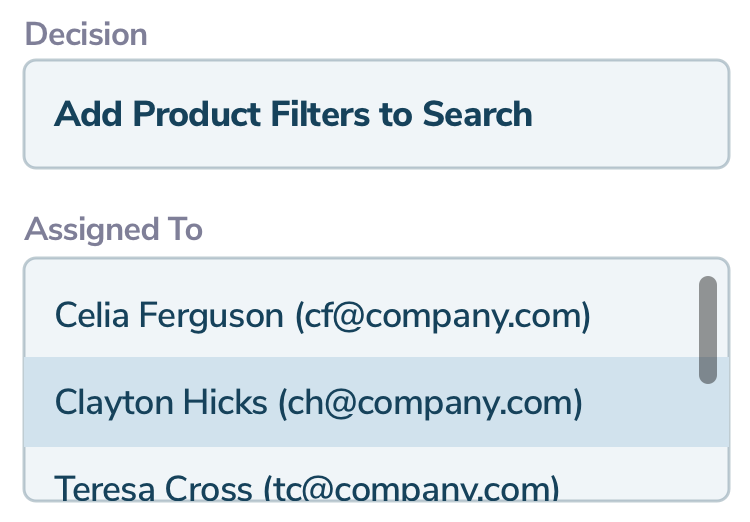Select Celia Ferguson in the Assigned To list
Screen dimensions: 750x522
click(322, 316)
